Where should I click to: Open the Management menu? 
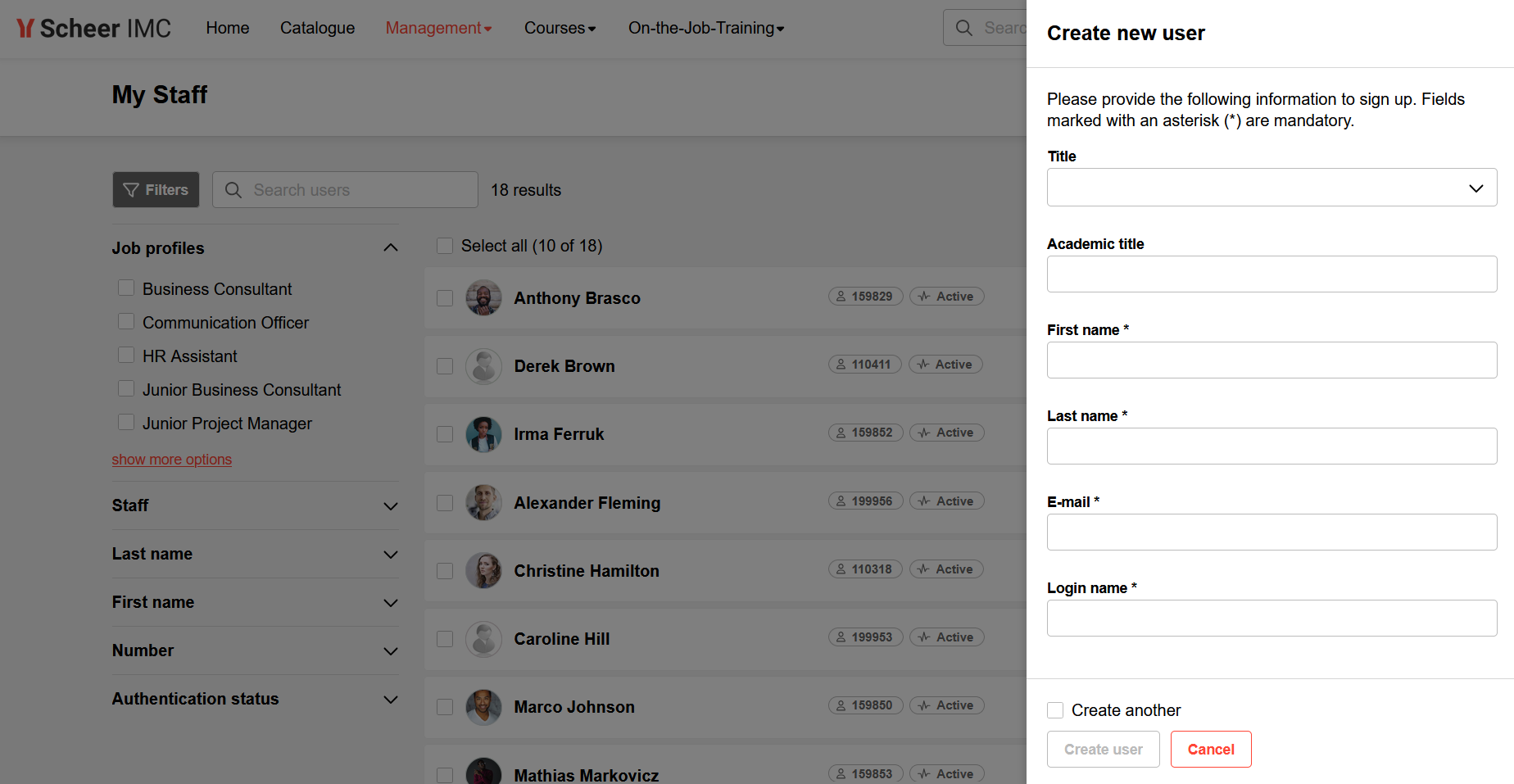click(438, 28)
